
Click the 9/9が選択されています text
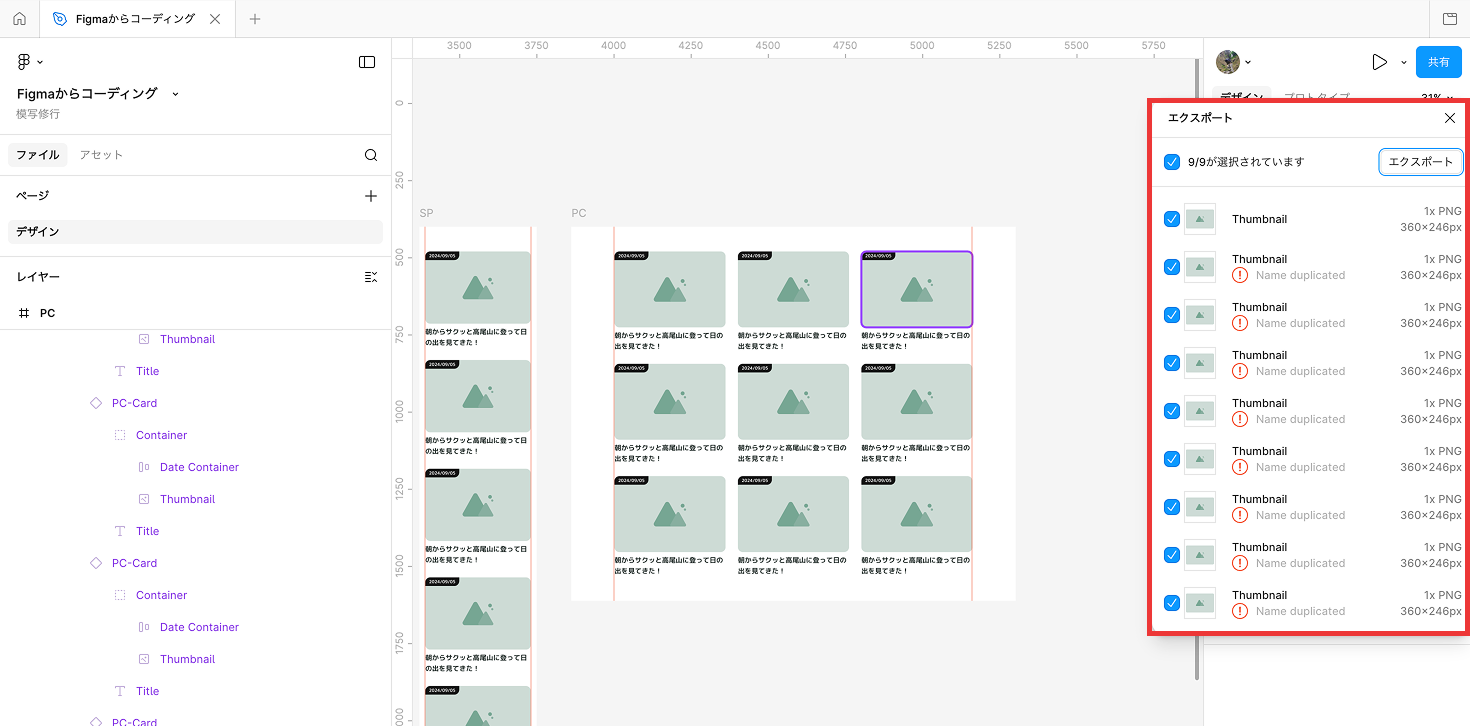pos(1246,162)
